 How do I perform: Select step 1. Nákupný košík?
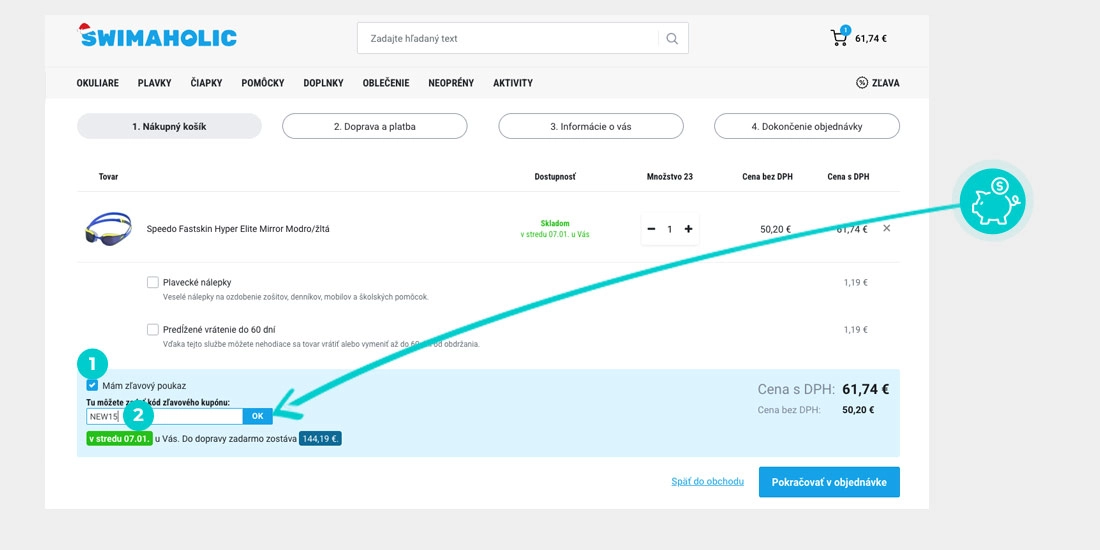click(169, 126)
